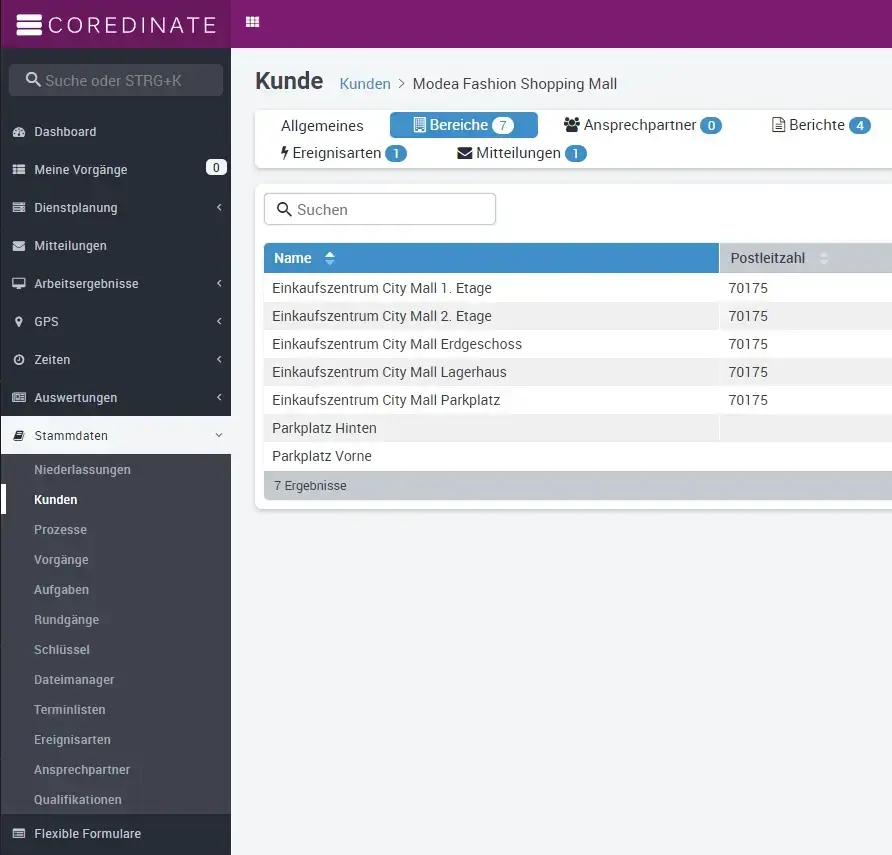Expand the Arbeitsergebnisse menu chevron
The image size is (892, 855).
click(x=218, y=284)
